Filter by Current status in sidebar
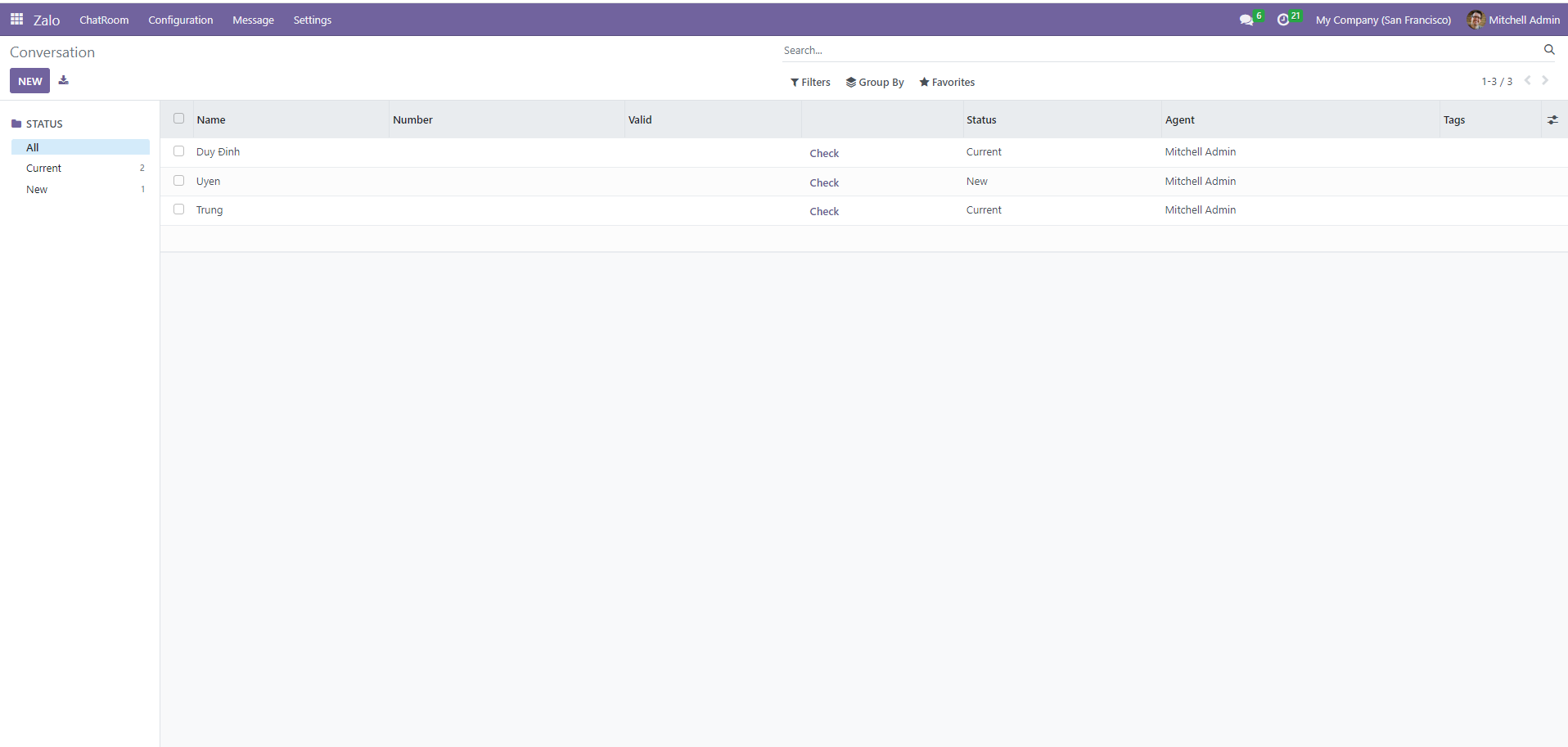 click(x=44, y=169)
